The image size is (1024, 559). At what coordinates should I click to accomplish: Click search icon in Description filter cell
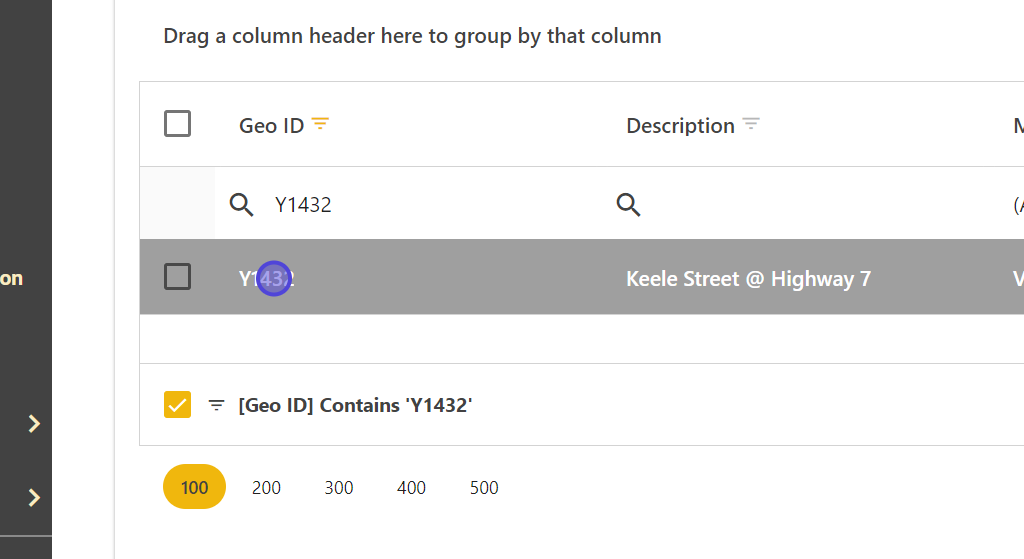point(628,205)
